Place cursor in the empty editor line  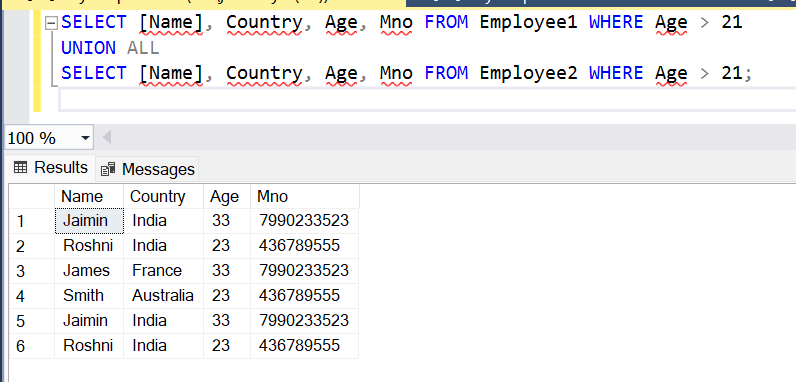[426, 99]
